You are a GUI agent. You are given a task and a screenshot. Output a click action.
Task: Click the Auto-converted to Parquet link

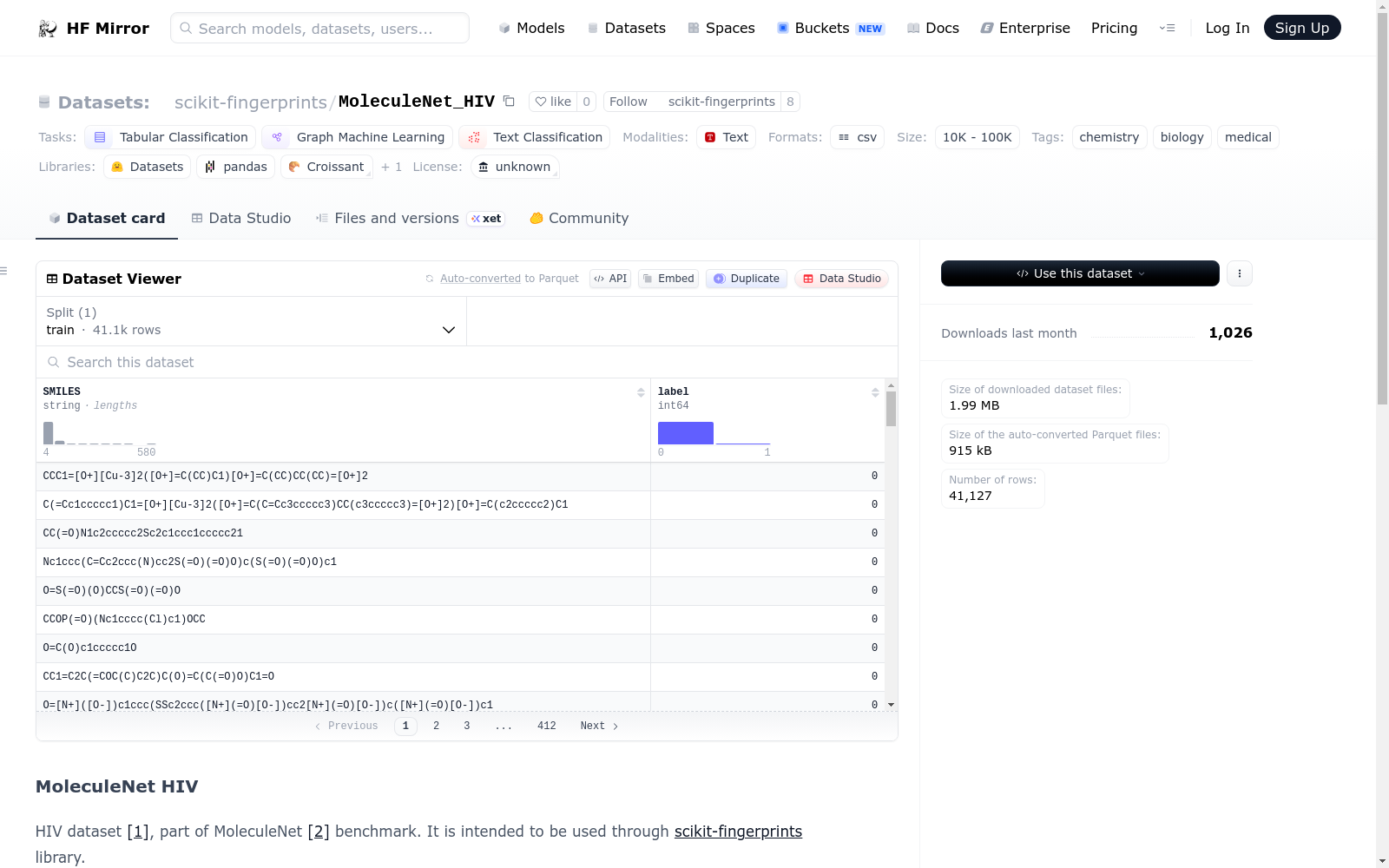coord(509,279)
